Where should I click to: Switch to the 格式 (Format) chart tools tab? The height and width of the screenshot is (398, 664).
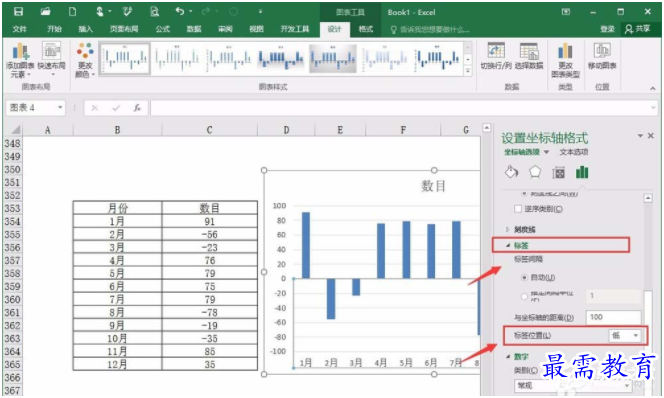pyautogui.click(x=366, y=29)
